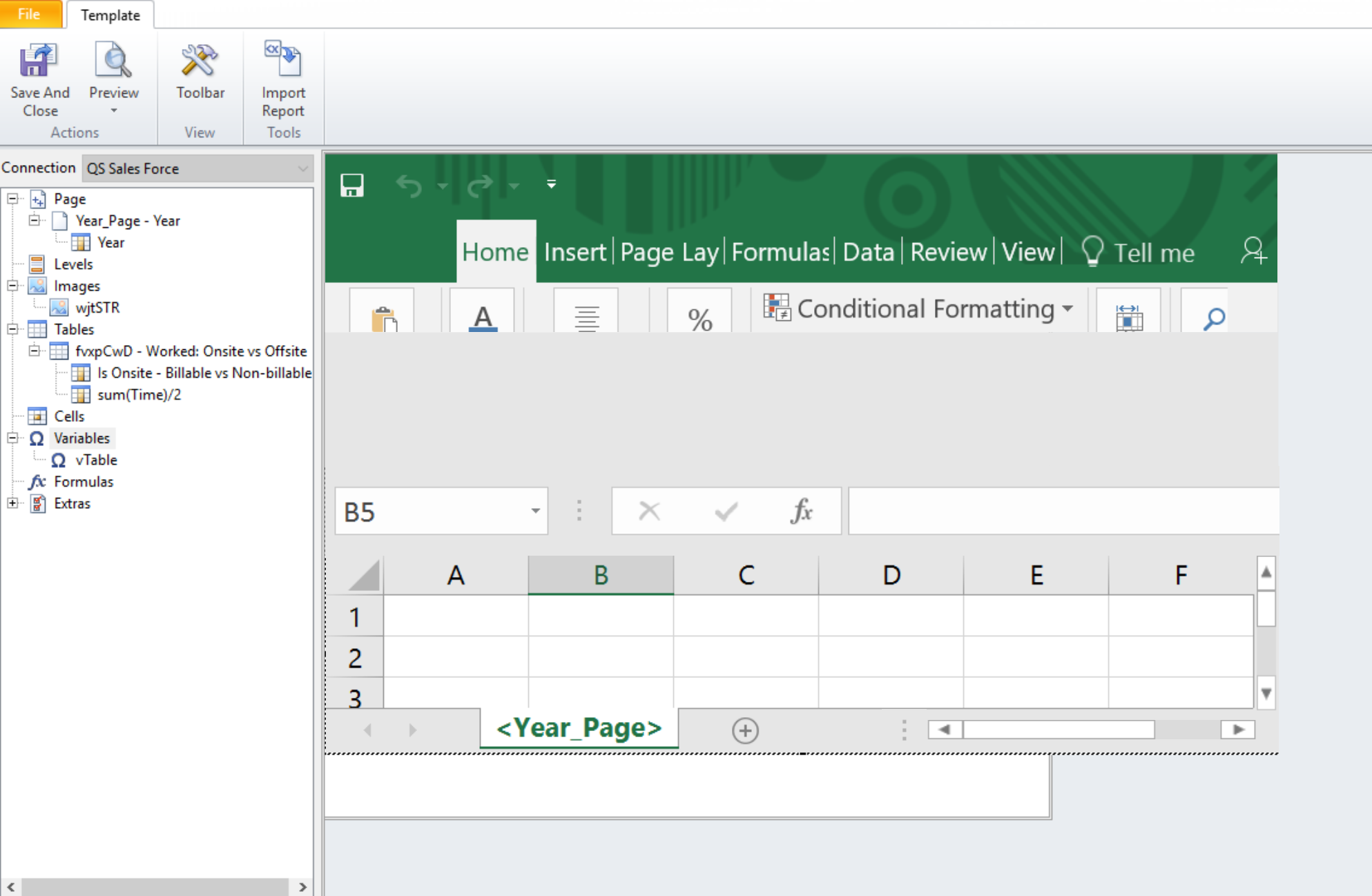Image resolution: width=1372 pixels, height=896 pixels.
Task: Click the embedded workbook save icon
Action: [x=353, y=185]
